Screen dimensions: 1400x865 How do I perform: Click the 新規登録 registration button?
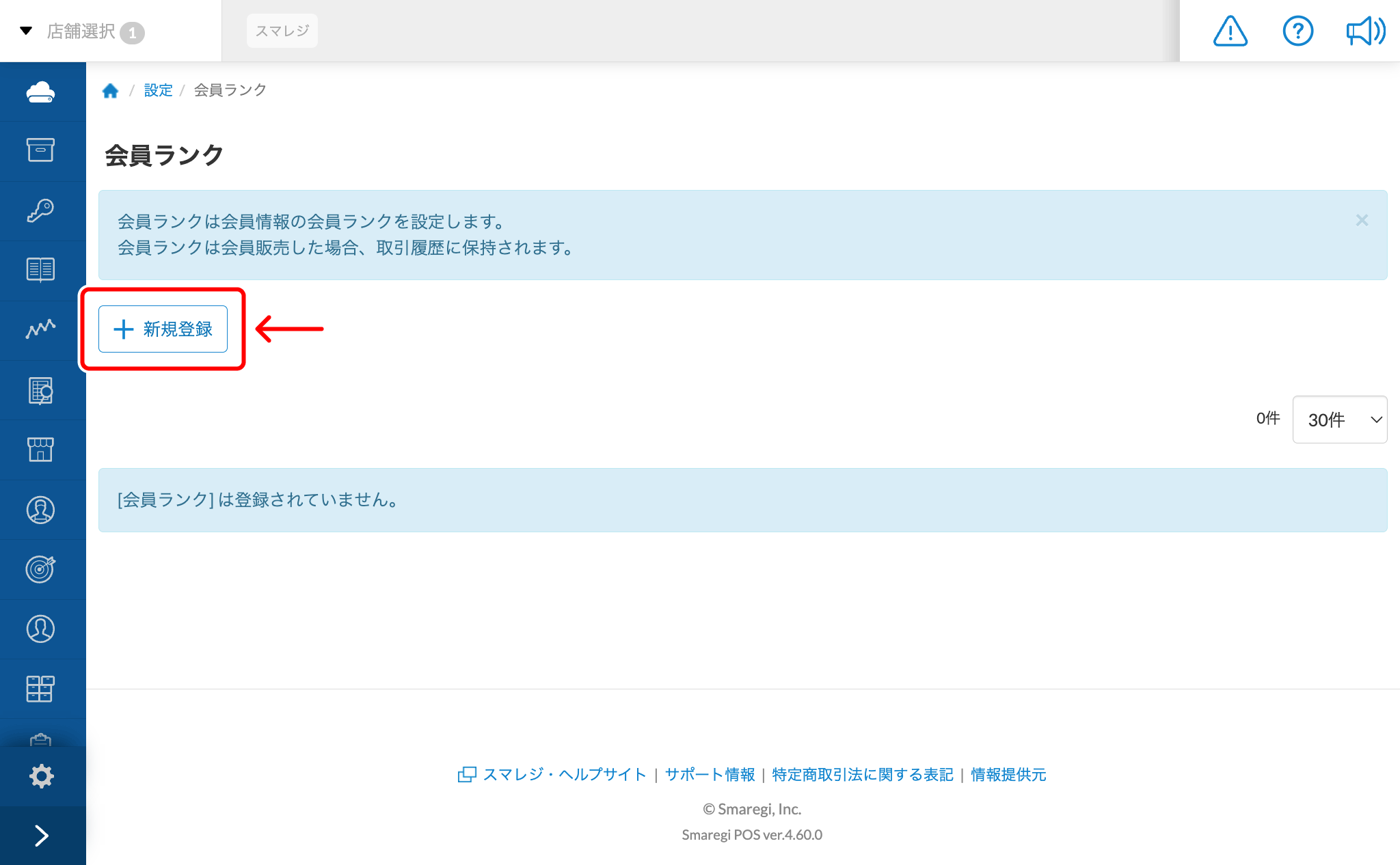163,329
